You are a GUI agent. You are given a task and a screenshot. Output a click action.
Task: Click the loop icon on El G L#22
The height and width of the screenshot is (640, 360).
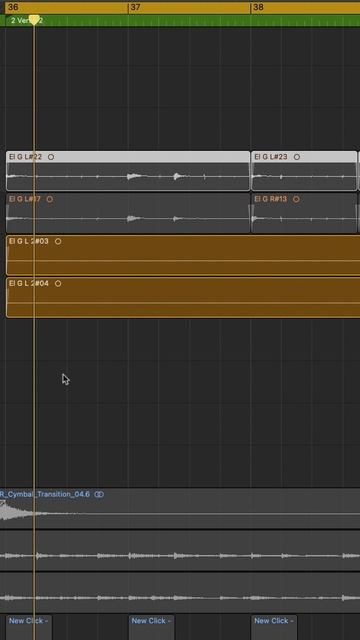(x=51, y=157)
